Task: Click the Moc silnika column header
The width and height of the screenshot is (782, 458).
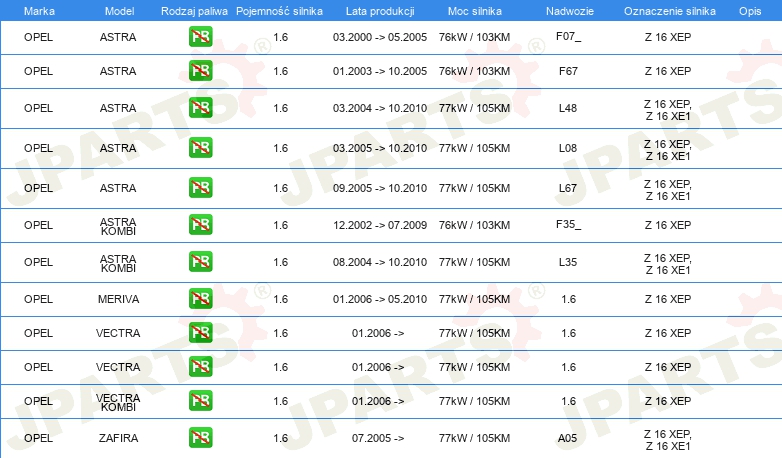Action: point(475,11)
